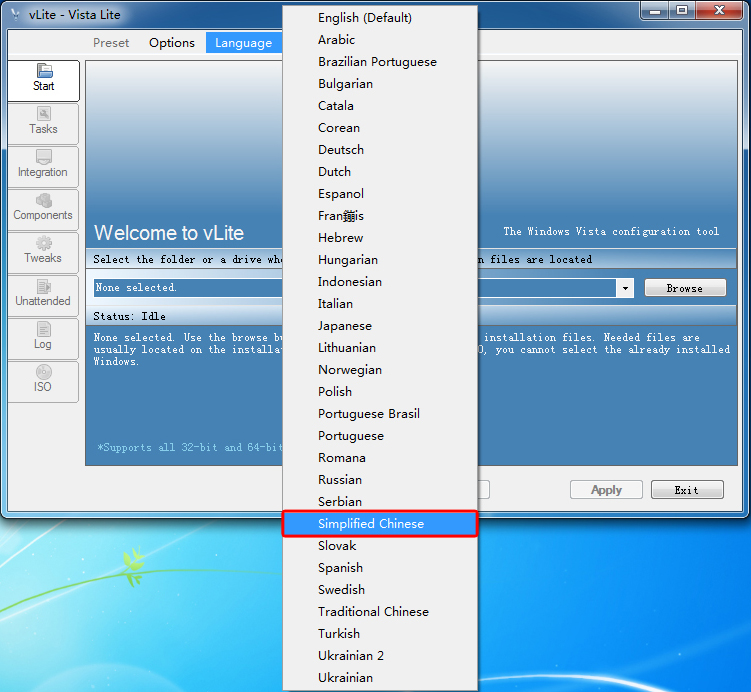Choose Romana language

[380, 458]
